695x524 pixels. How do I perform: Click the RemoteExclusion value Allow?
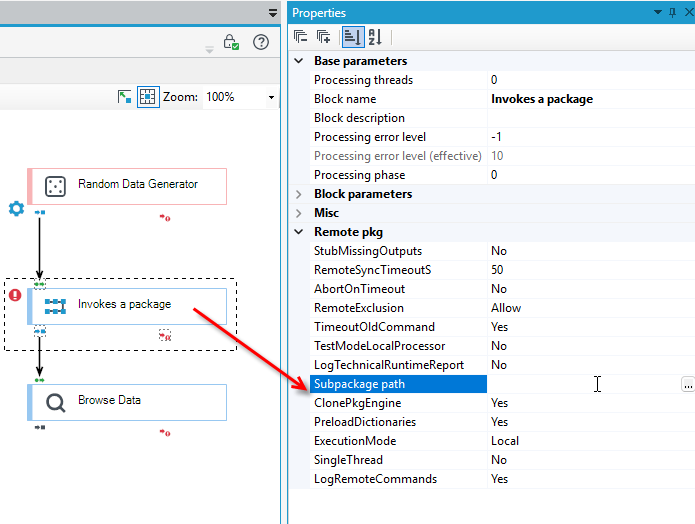pos(506,308)
